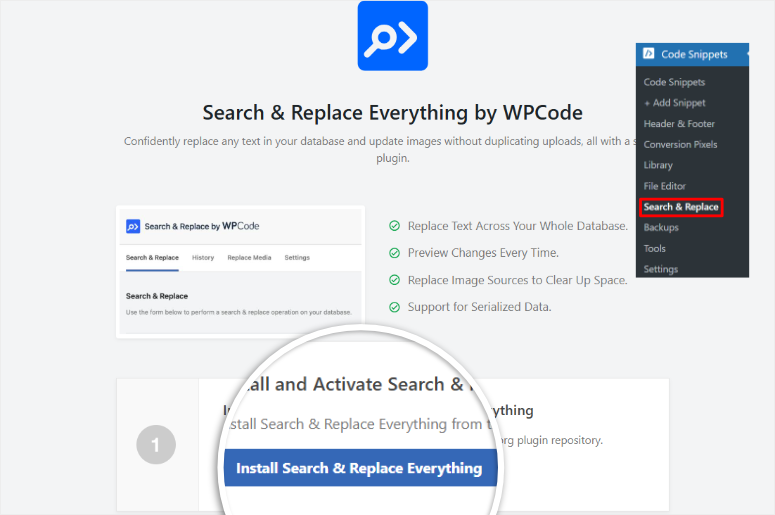Select highlighted Search & Replace menu item

tap(681, 207)
